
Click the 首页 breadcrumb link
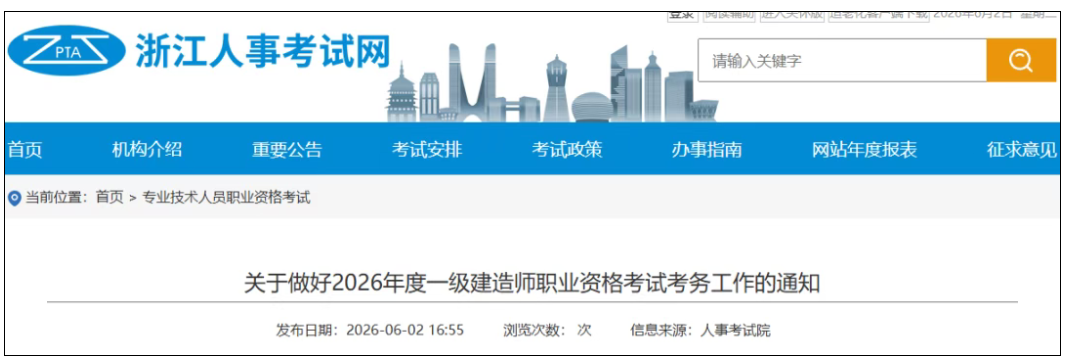coord(109,198)
